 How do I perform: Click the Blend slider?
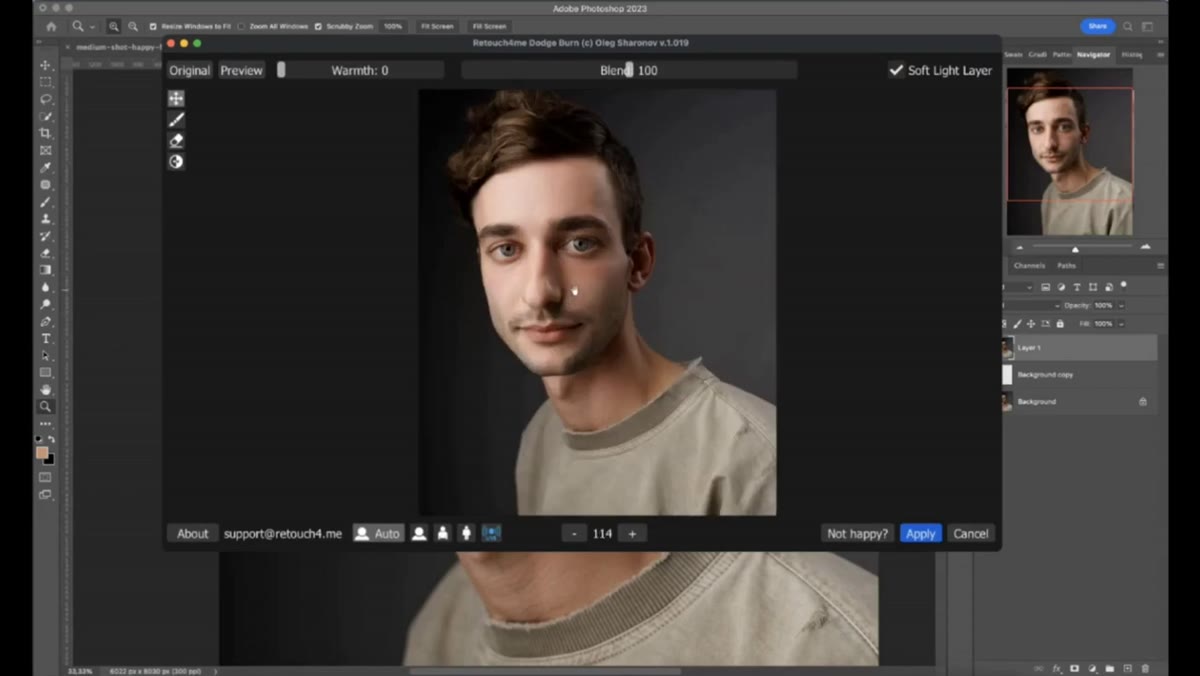629,70
